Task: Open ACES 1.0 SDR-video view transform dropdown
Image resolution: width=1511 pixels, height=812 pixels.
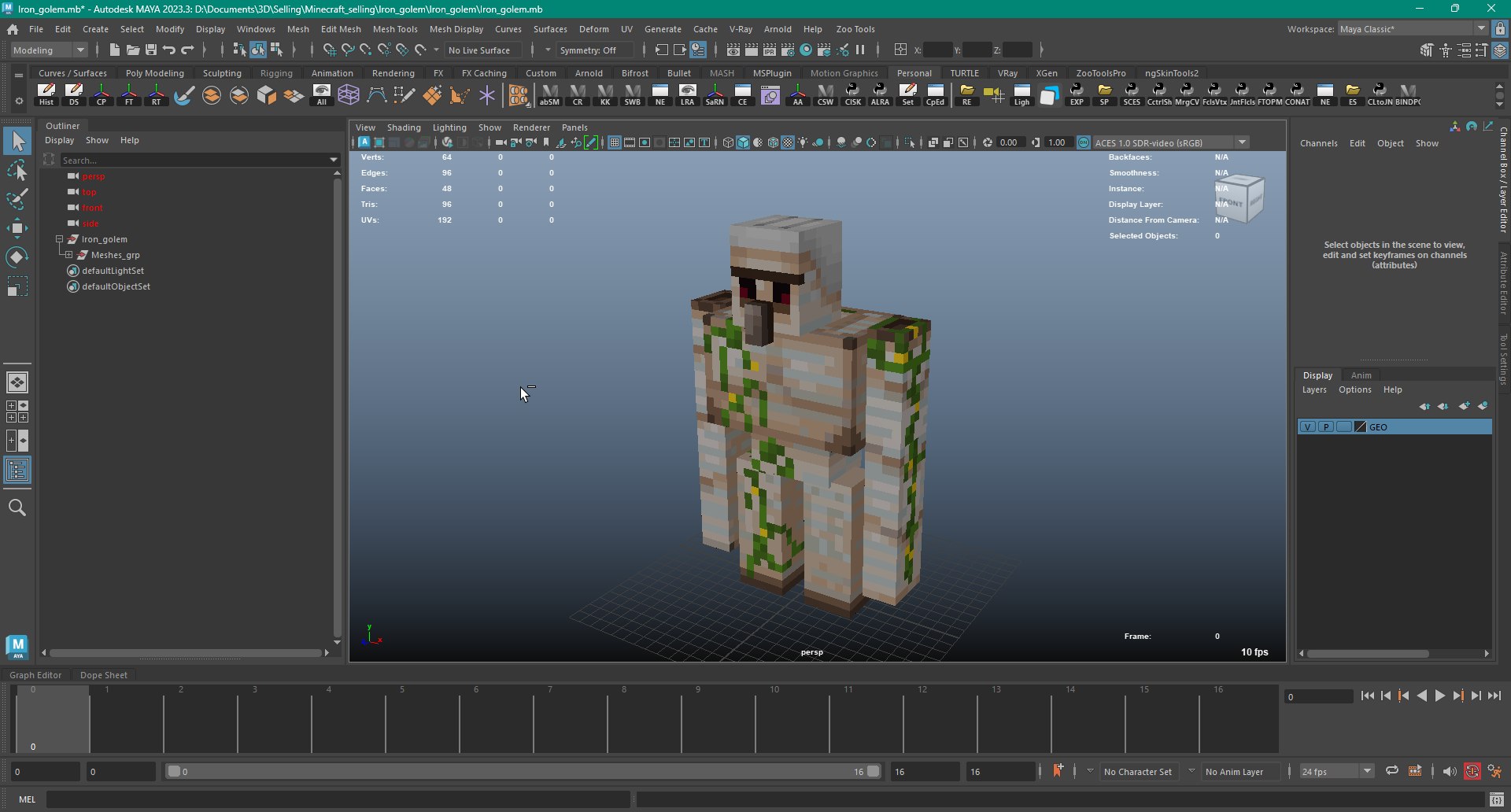Action: pos(1171,142)
